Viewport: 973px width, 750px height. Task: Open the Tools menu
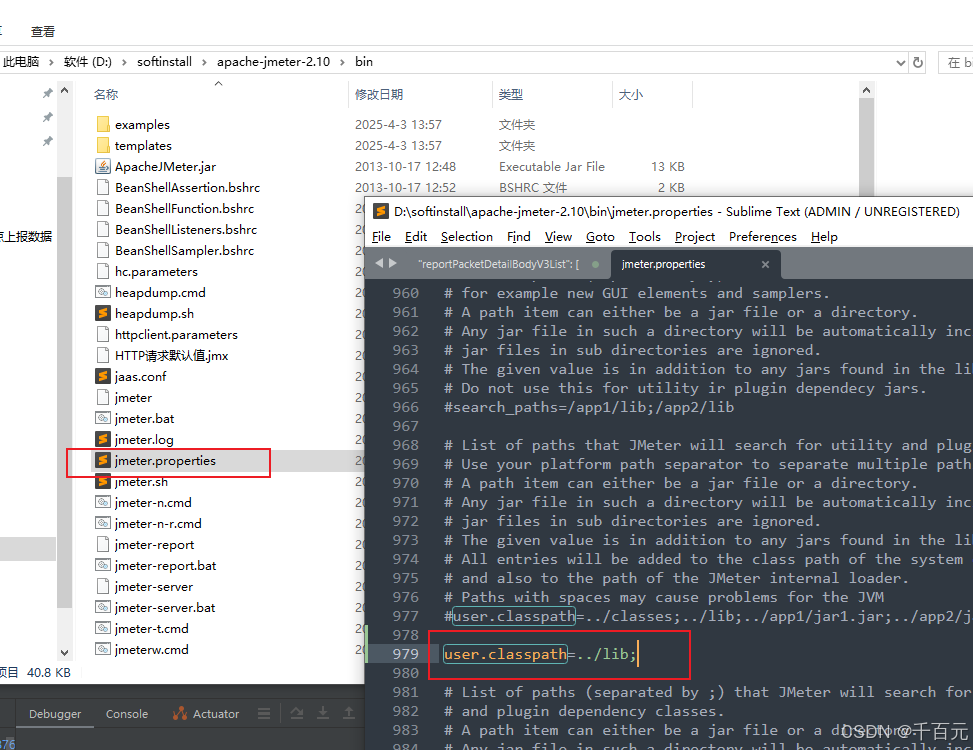pyautogui.click(x=645, y=236)
